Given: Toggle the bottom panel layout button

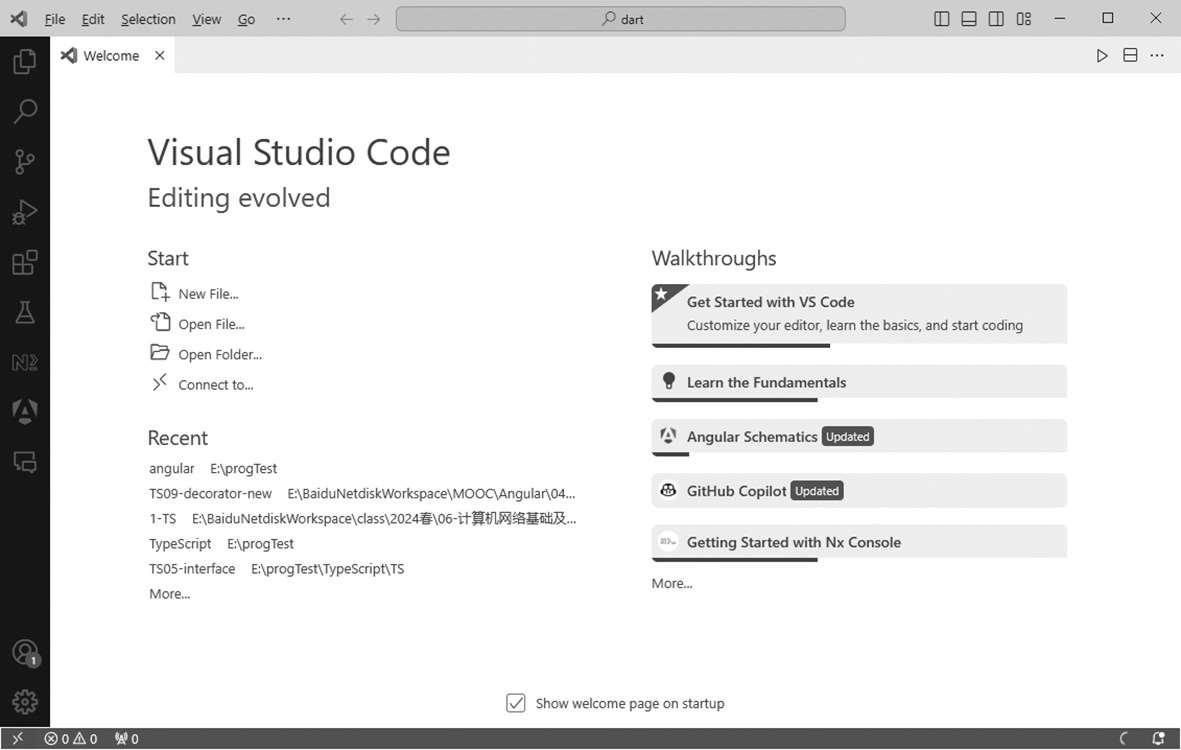Looking at the screenshot, I should click(x=969, y=19).
